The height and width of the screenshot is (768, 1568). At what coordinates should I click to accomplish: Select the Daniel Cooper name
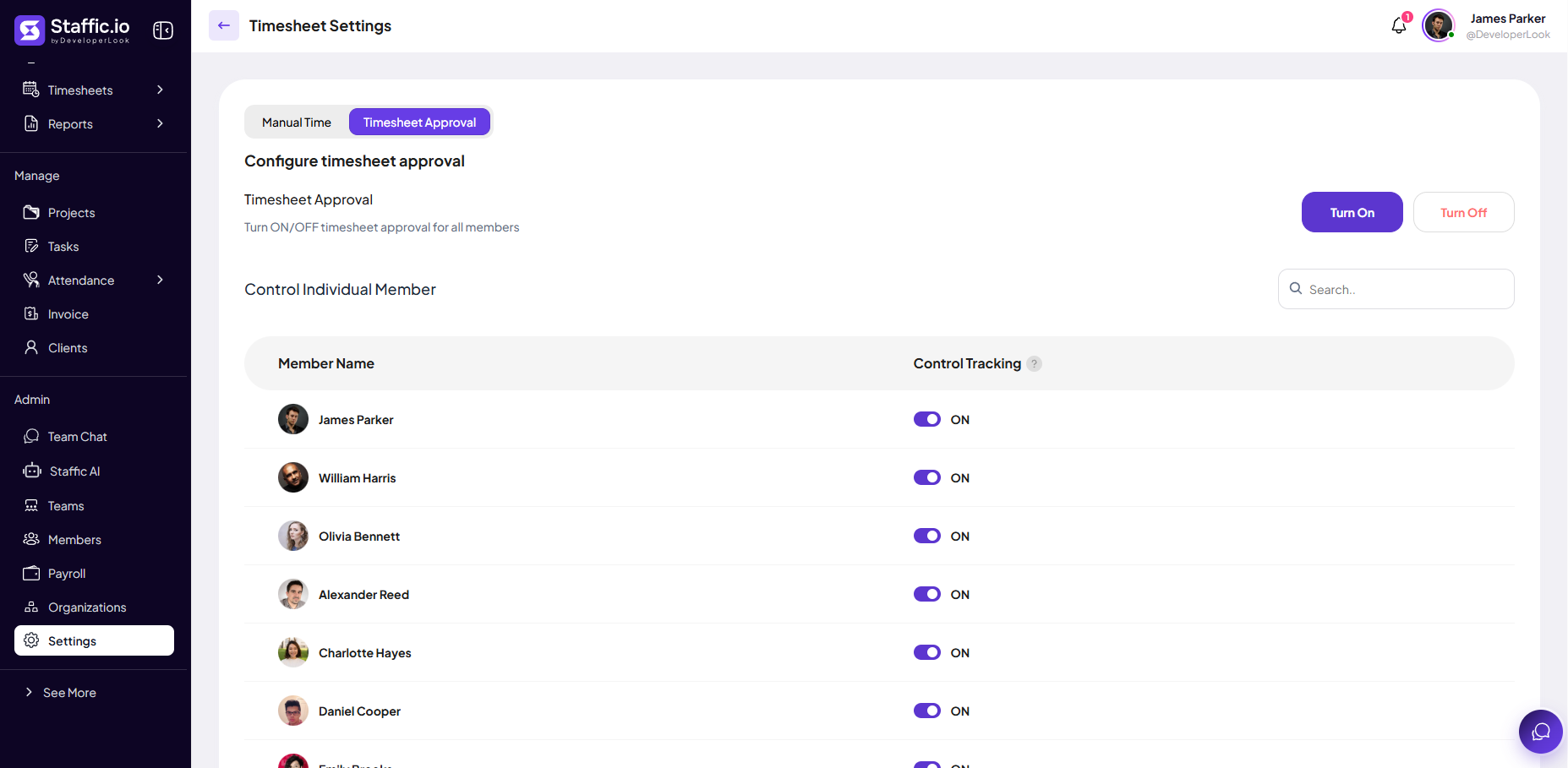point(359,711)
